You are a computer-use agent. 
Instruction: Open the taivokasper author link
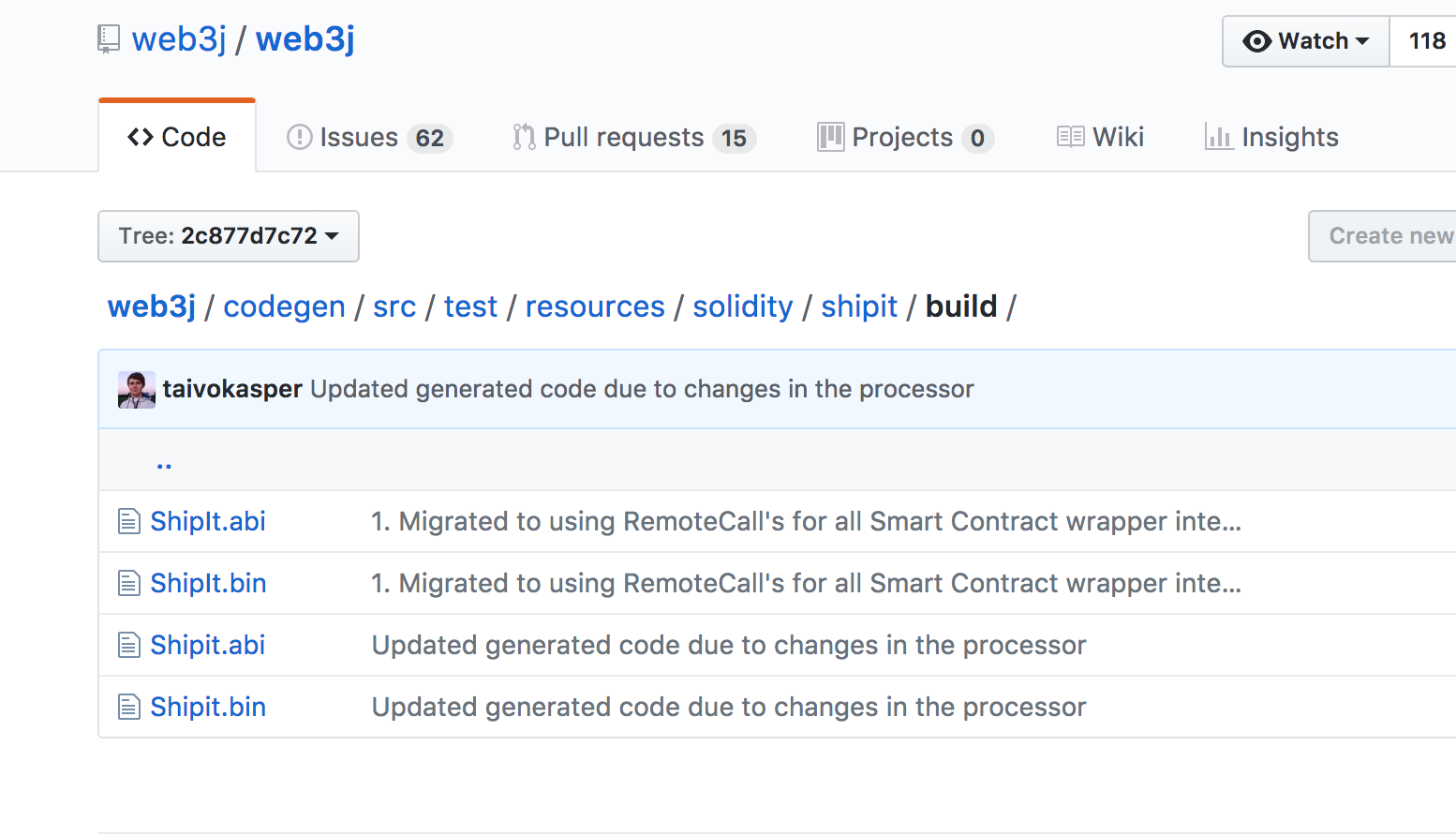[x=232, y=389]
